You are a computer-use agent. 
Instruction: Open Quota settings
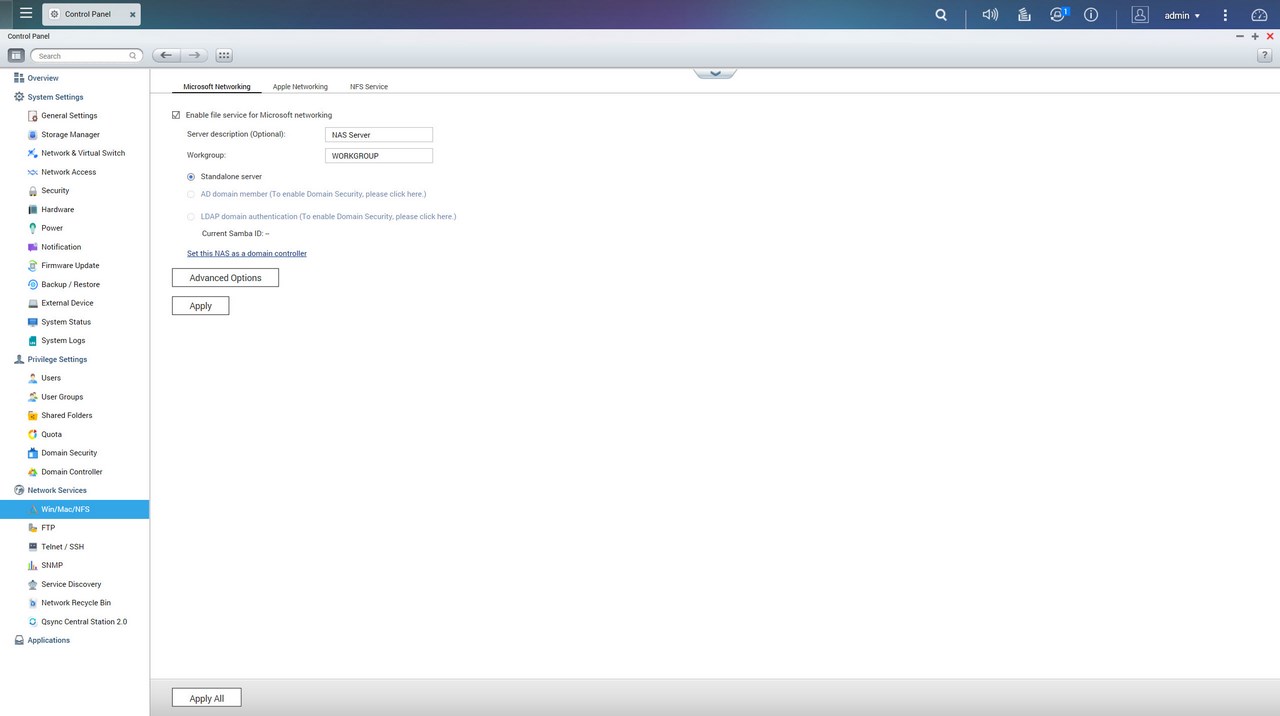[51, 434]
